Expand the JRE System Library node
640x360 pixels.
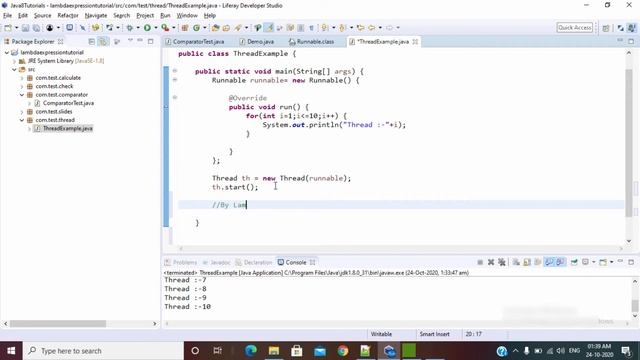[x=14, y=61]
